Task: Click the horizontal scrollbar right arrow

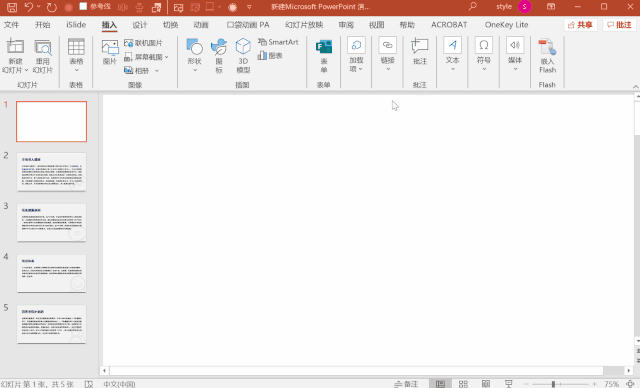Action: (629, 370)
